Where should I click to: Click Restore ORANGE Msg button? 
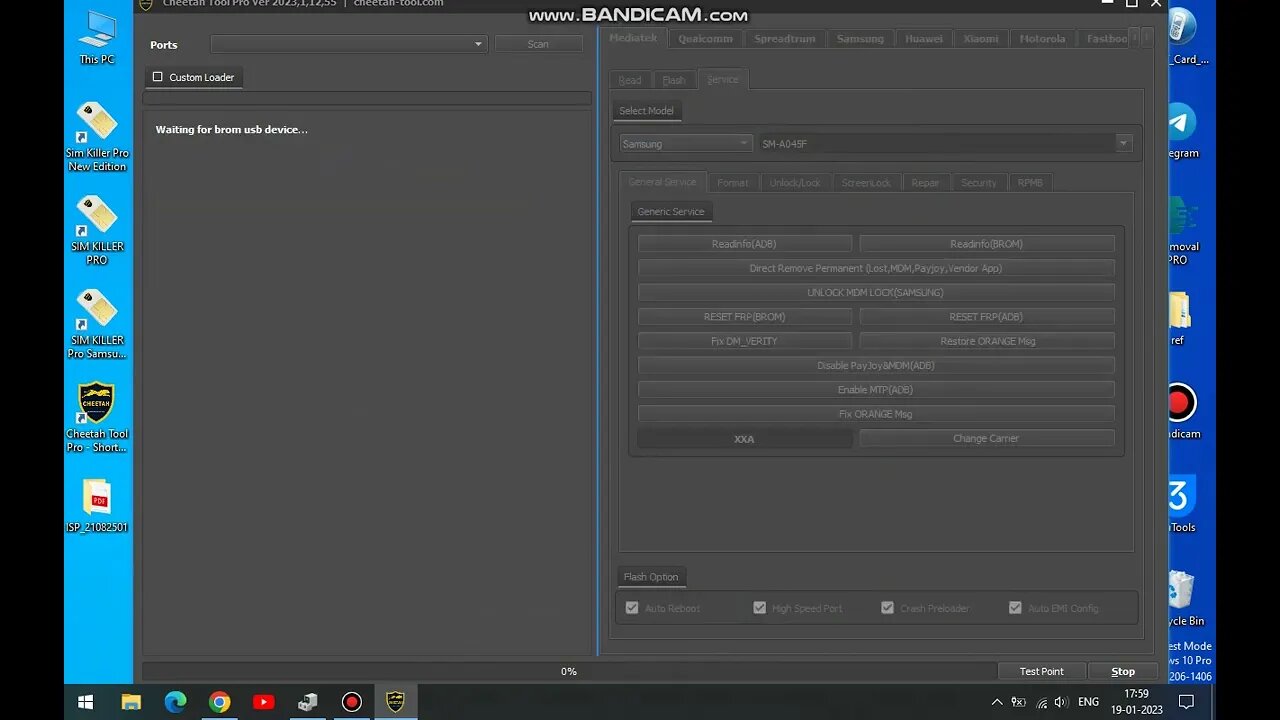986,341
